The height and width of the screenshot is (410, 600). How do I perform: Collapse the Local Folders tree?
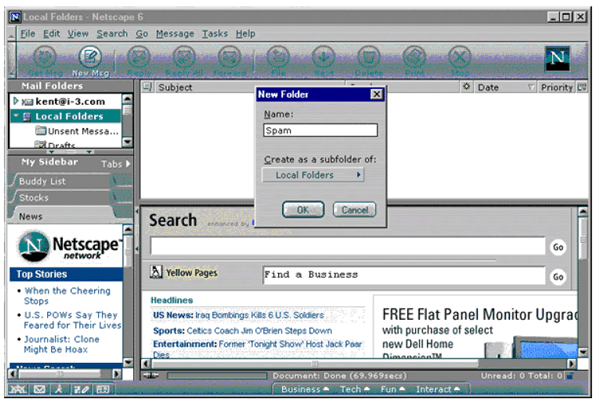tap(16, 116)
